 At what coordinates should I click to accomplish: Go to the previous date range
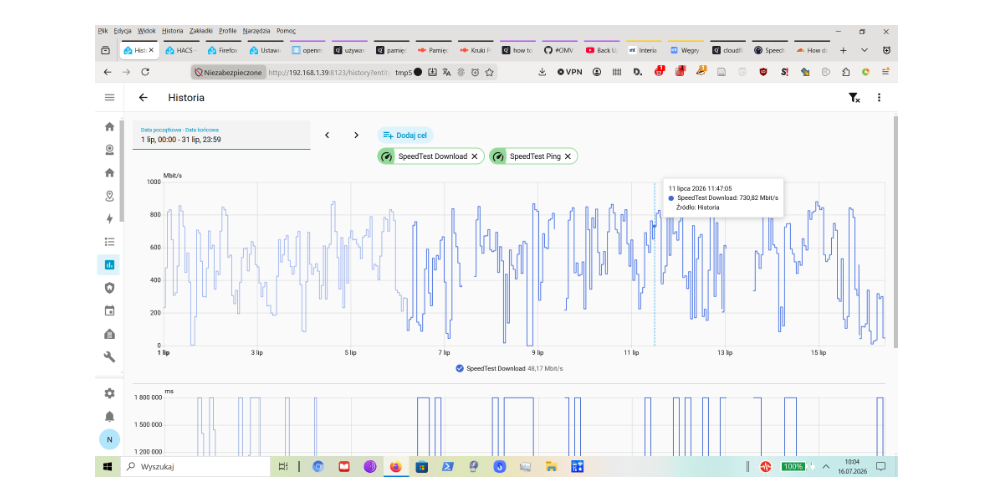(x=327, y=135)
